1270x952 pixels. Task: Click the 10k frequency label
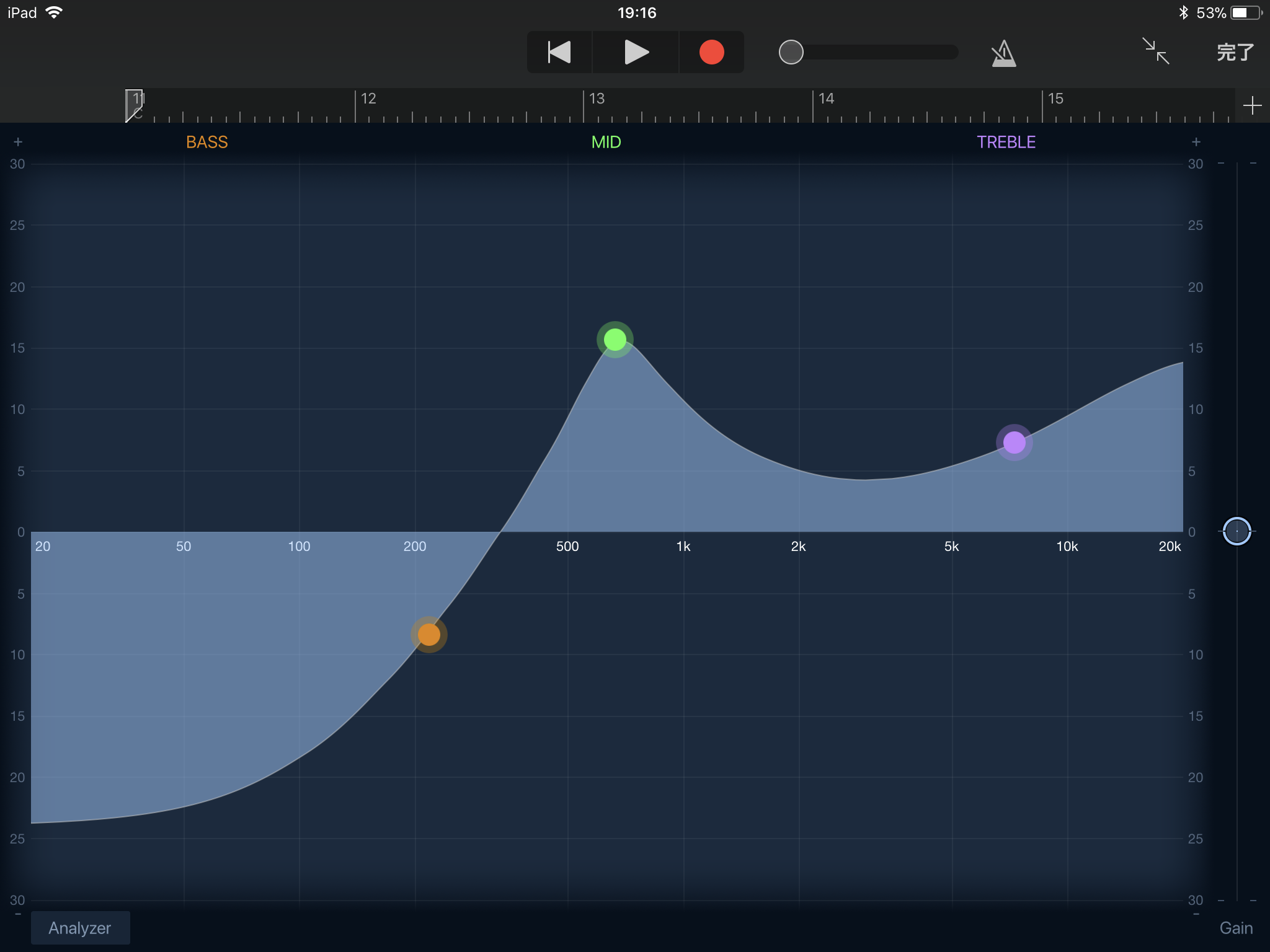1067,546
